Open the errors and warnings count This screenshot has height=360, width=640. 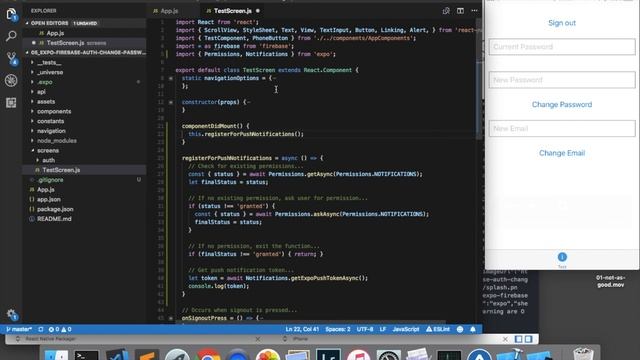[60, 329]
